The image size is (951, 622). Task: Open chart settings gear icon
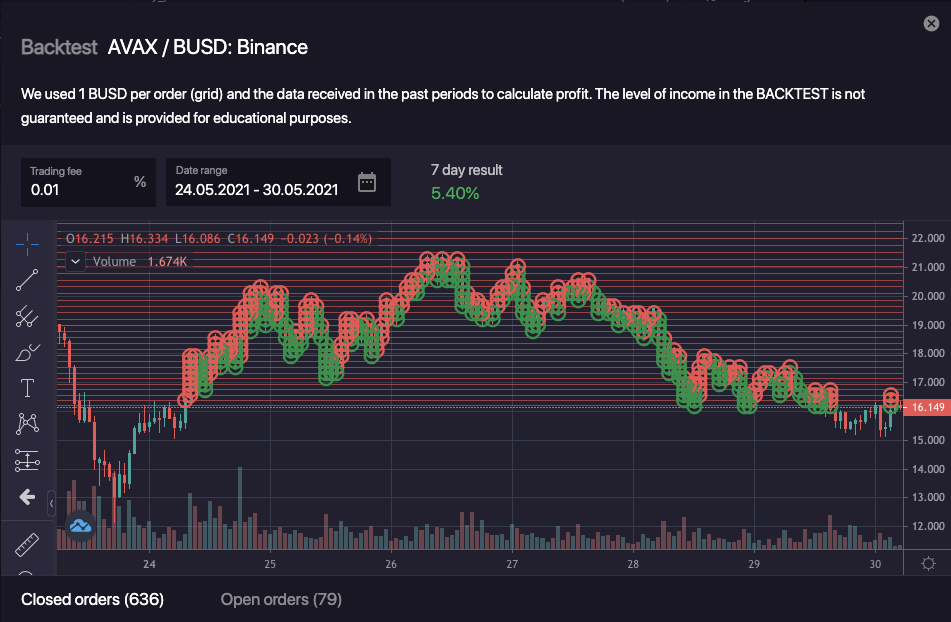point(928,563)
